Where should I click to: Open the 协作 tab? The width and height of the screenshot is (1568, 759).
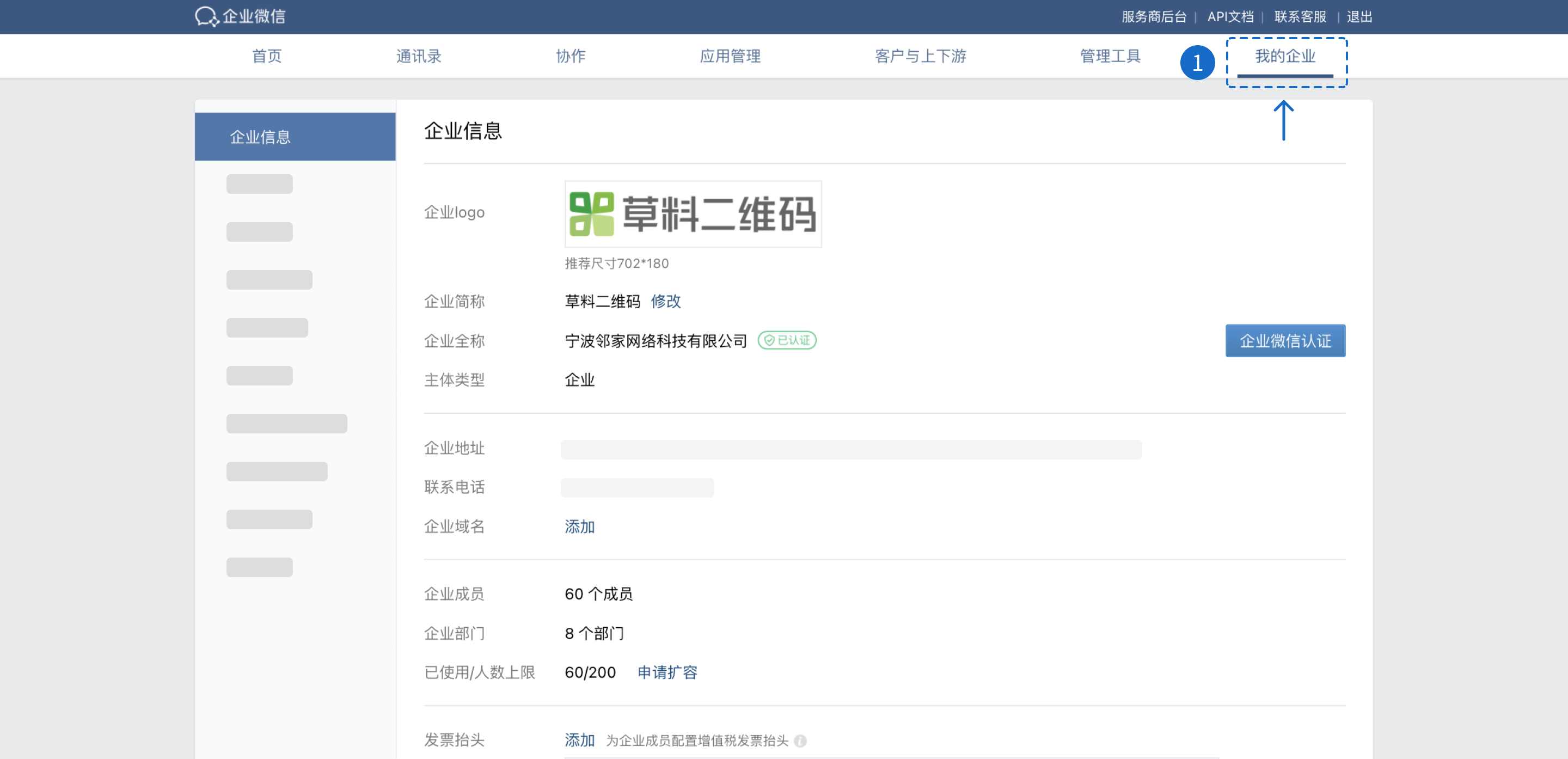coord(571,56)
